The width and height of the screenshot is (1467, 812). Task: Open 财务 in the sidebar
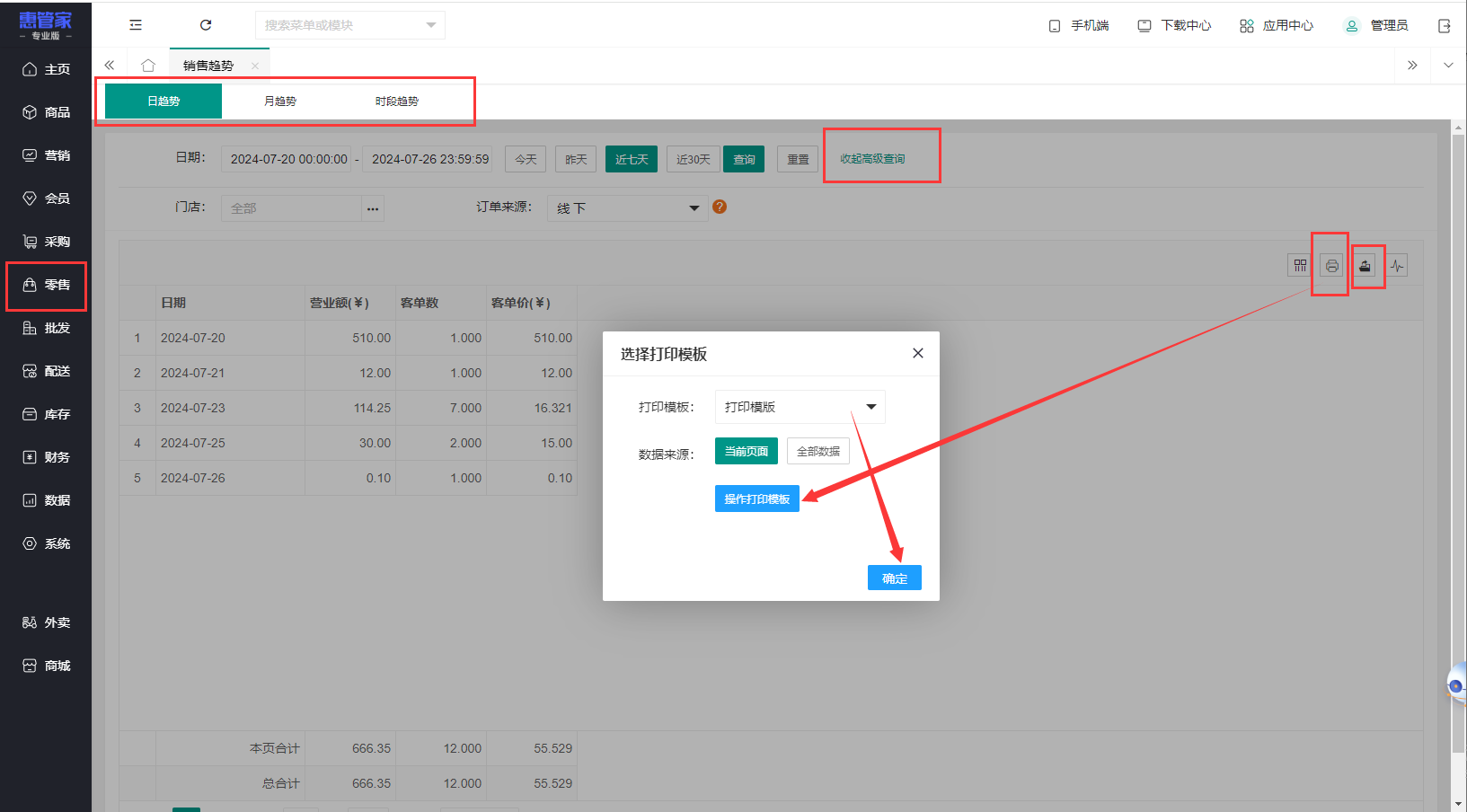(46, 457)
